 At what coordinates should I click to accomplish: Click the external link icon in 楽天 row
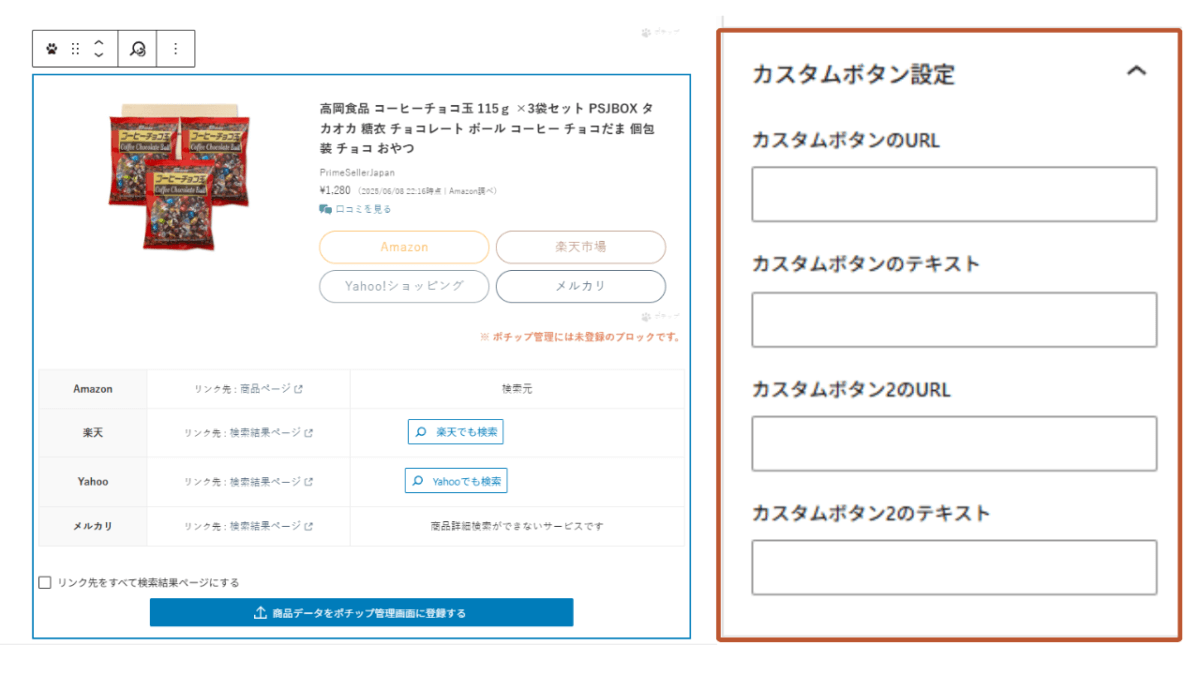308,433
